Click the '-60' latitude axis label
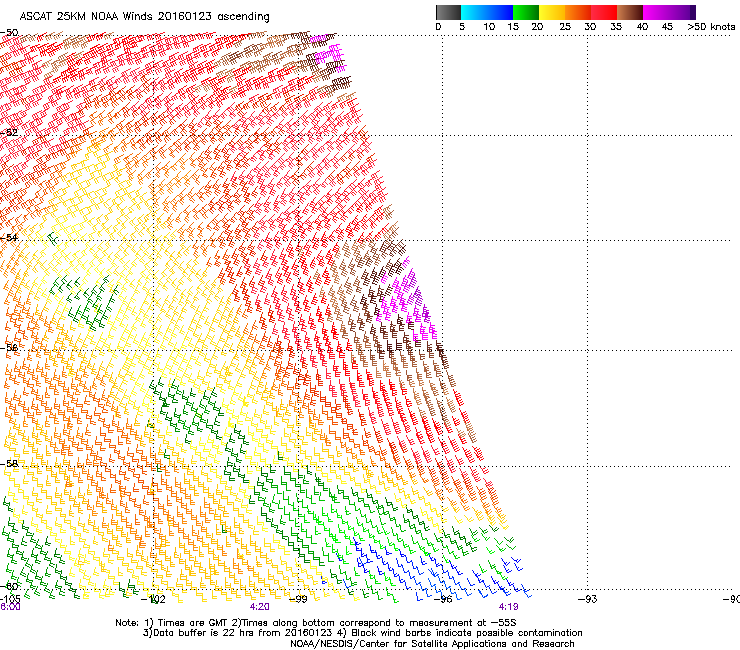 (x=9, y=586)
